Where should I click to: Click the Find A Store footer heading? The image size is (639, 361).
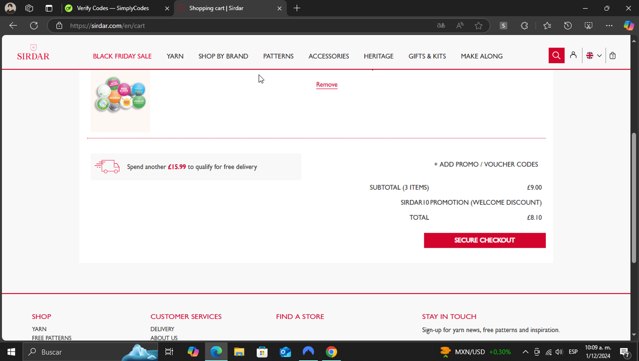300,316
